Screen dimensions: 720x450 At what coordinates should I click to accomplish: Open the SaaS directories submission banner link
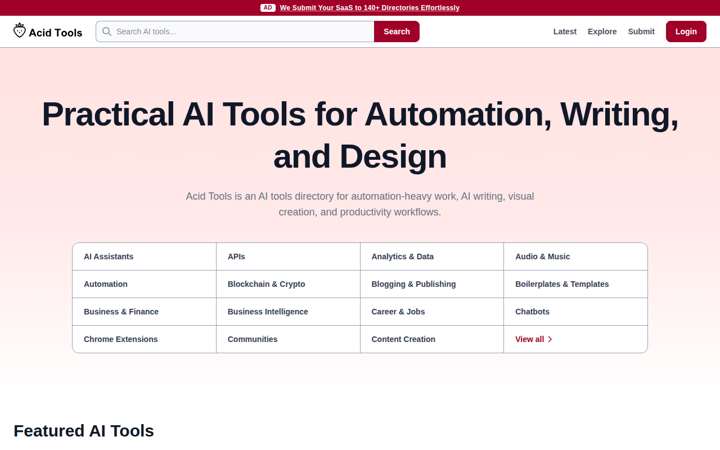369,8
